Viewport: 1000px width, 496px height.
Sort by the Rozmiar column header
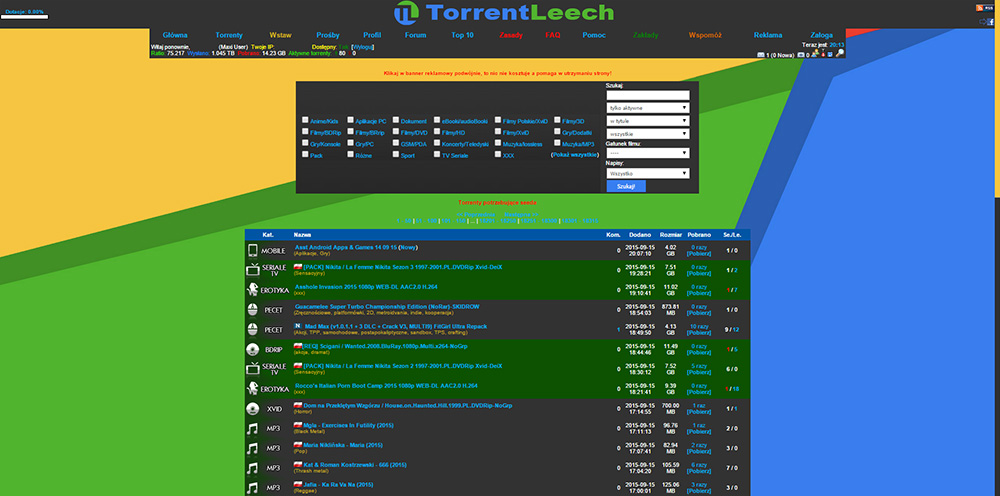click(671, 235)
